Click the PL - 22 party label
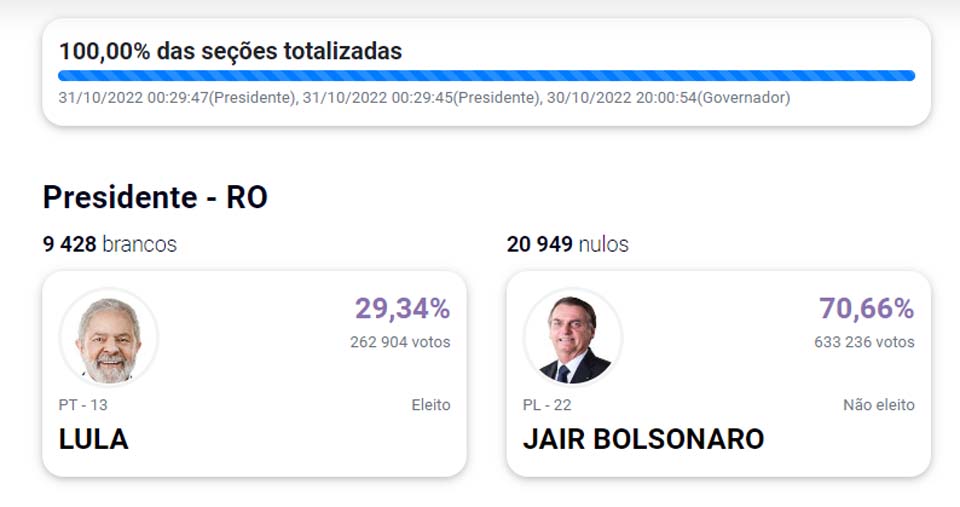This screenshot has height=507, width=960. pyautogui.click(x=547, y=405)
